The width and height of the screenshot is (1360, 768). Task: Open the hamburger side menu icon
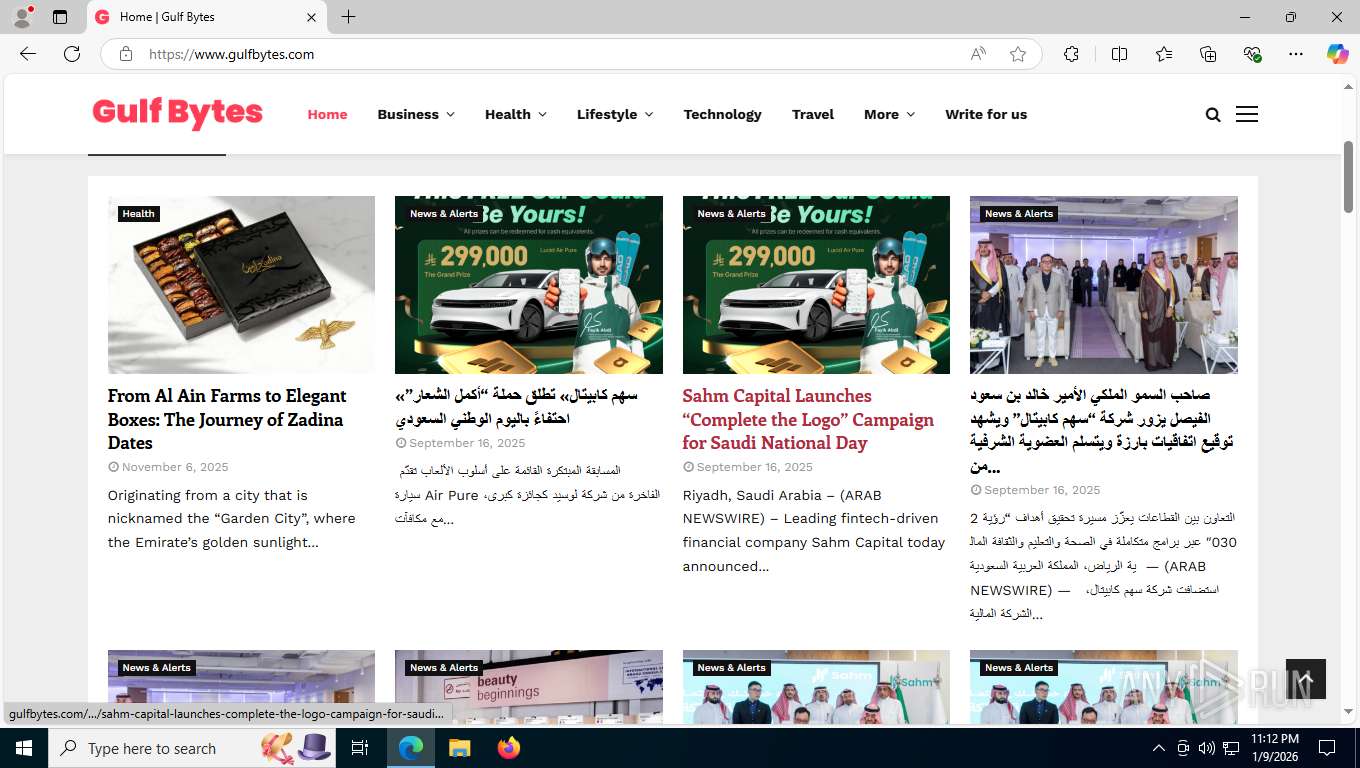pos(1247,114)
